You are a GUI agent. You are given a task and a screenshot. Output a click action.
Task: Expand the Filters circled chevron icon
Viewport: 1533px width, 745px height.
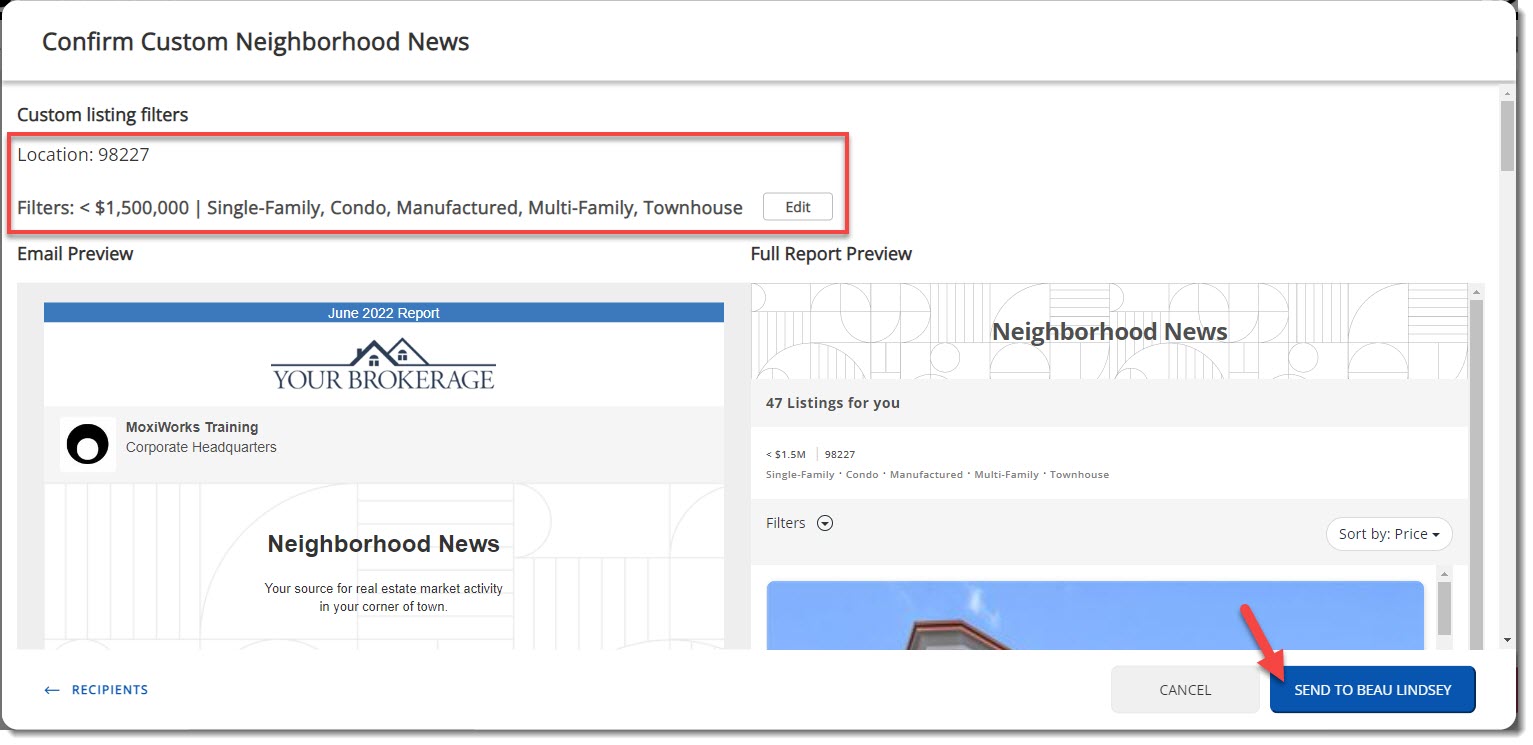825,523
